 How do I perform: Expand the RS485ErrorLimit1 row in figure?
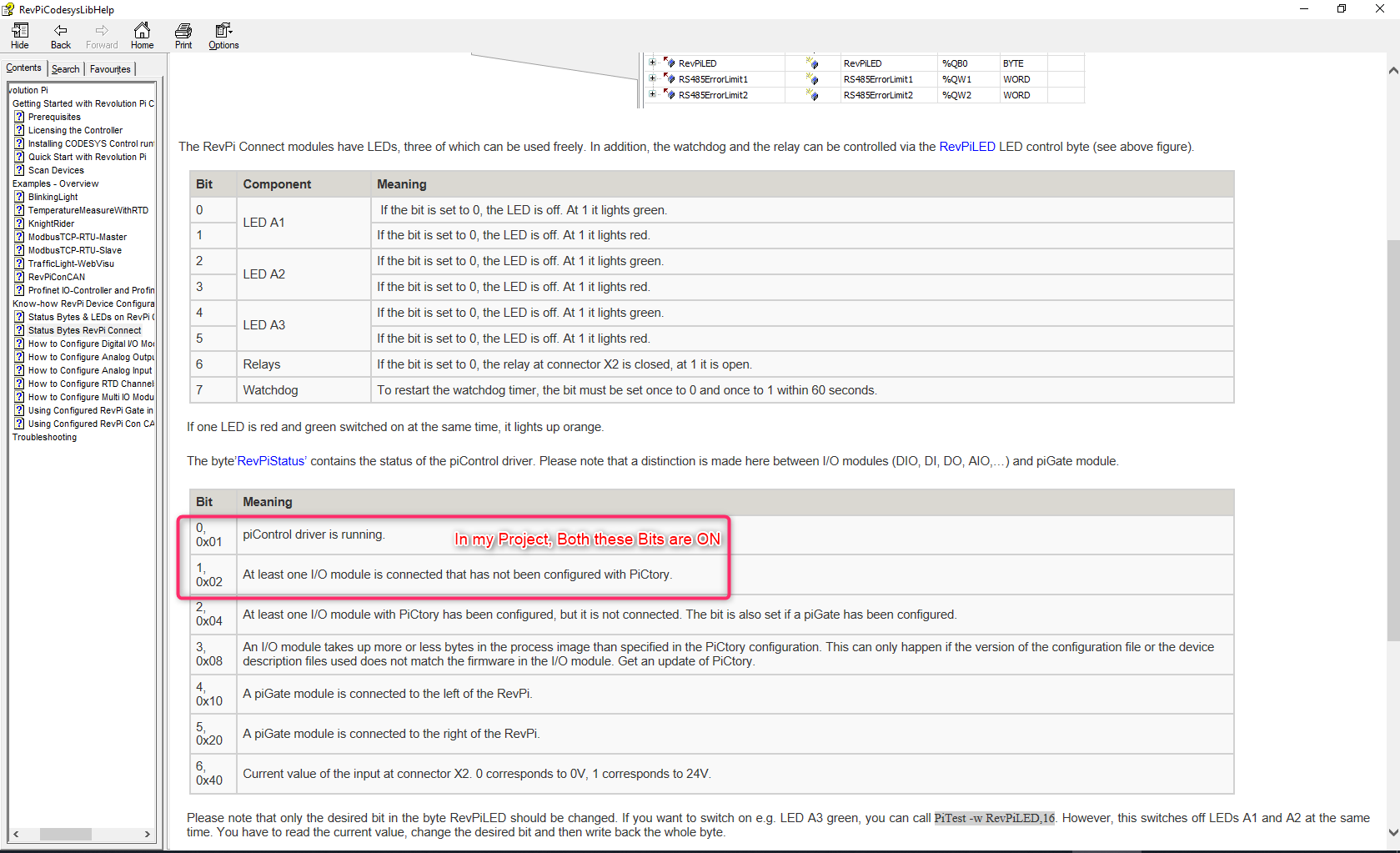[x=653, y=78]
